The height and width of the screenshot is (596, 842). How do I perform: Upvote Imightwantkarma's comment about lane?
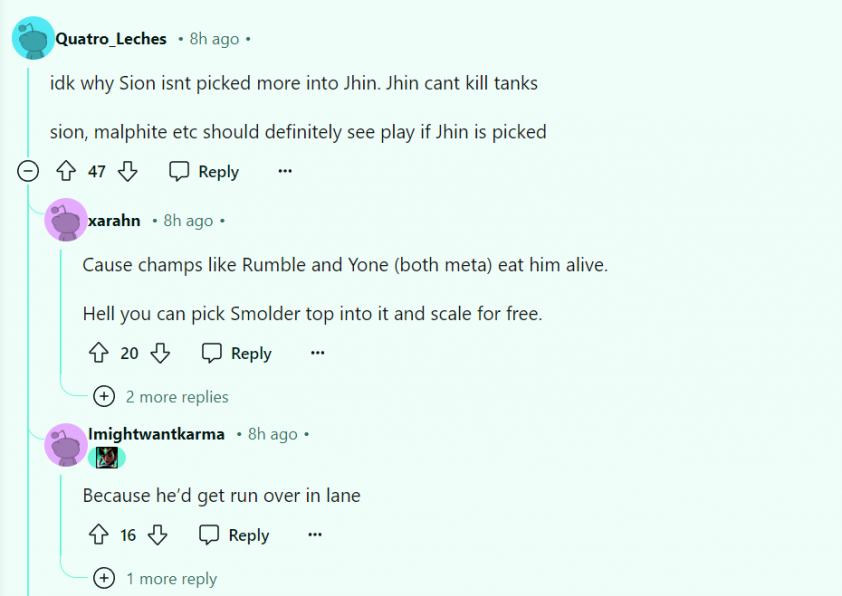coord(99,535)
